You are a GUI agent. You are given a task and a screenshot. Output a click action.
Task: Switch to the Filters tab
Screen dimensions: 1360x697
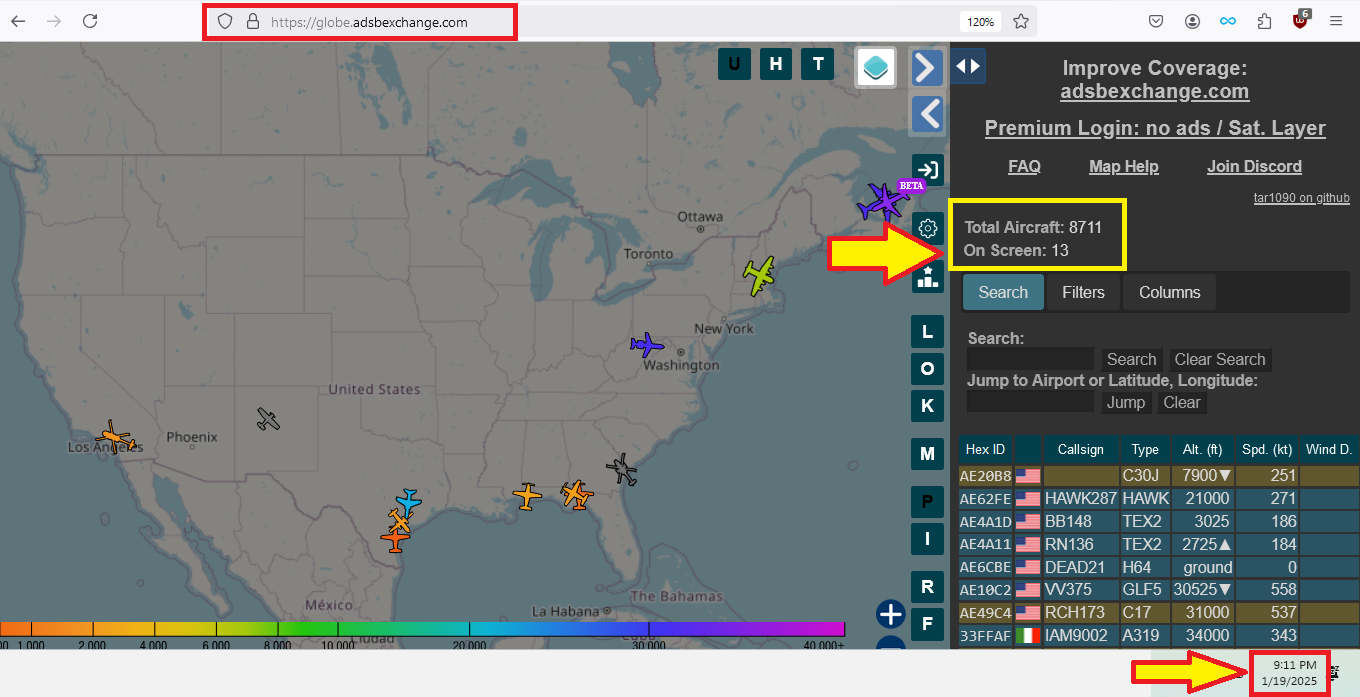pos(1083,292)
